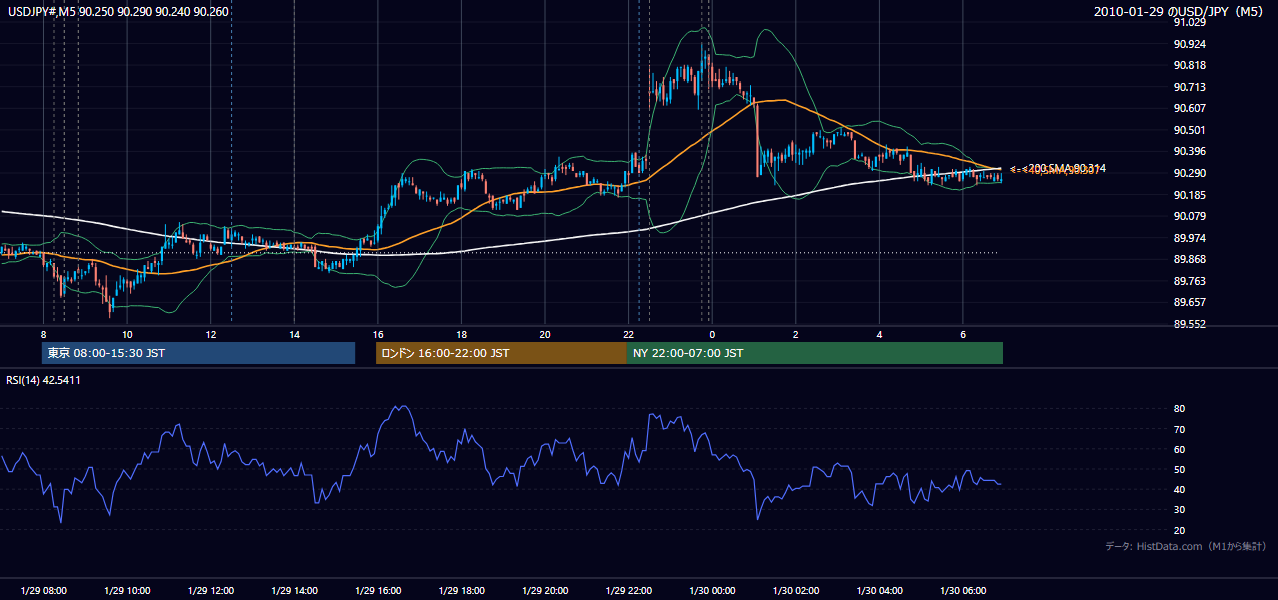Viewport: 1278px width, 600px height.
Task: Click the 89.868 price axis label
Action: pyautogui.click(x=1189, y=259)
